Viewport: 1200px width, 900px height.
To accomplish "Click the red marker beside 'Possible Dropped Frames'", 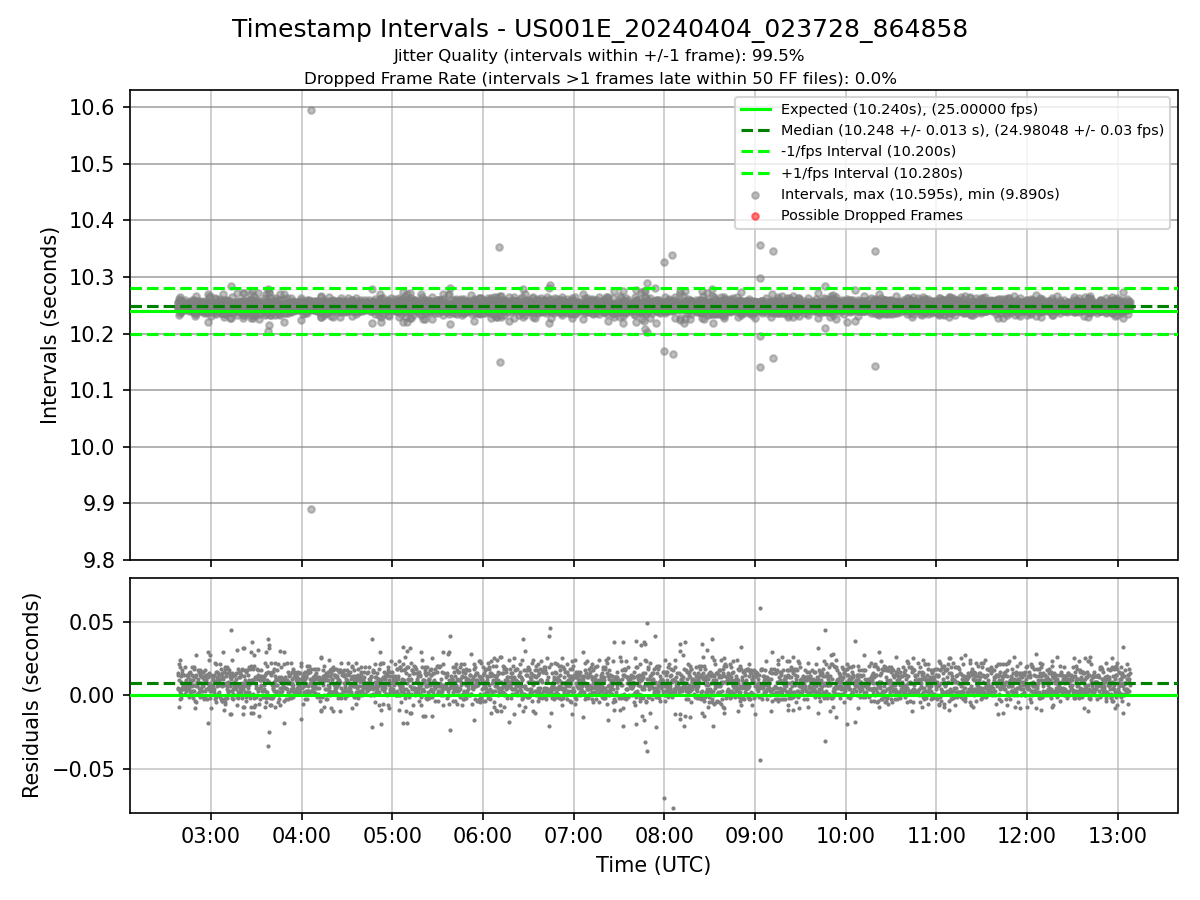I will (x=756, y=215).
